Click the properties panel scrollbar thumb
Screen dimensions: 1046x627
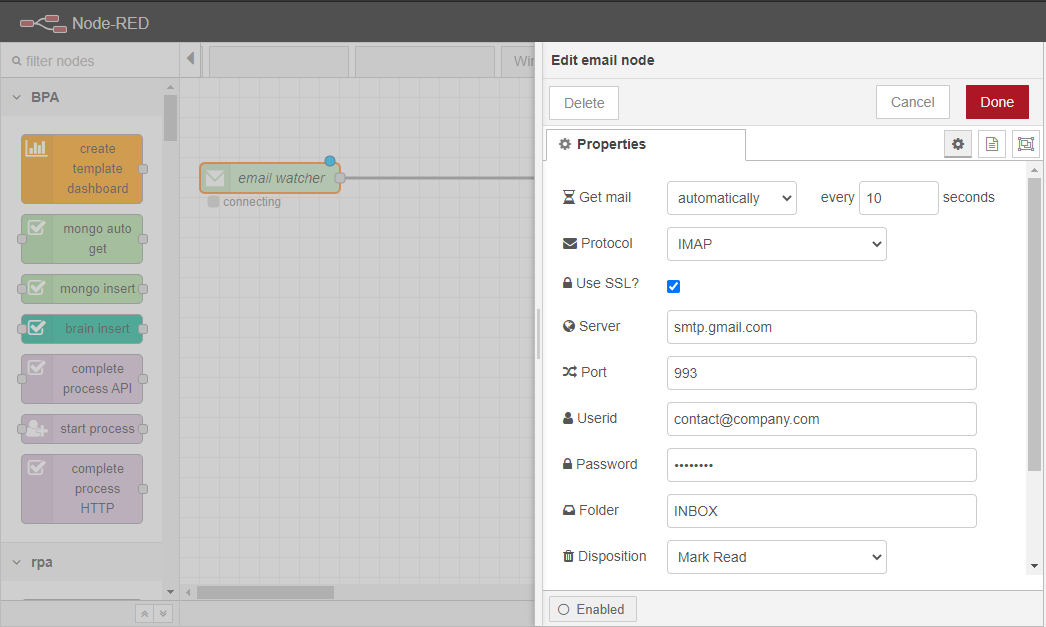[x=1035, y=324]
